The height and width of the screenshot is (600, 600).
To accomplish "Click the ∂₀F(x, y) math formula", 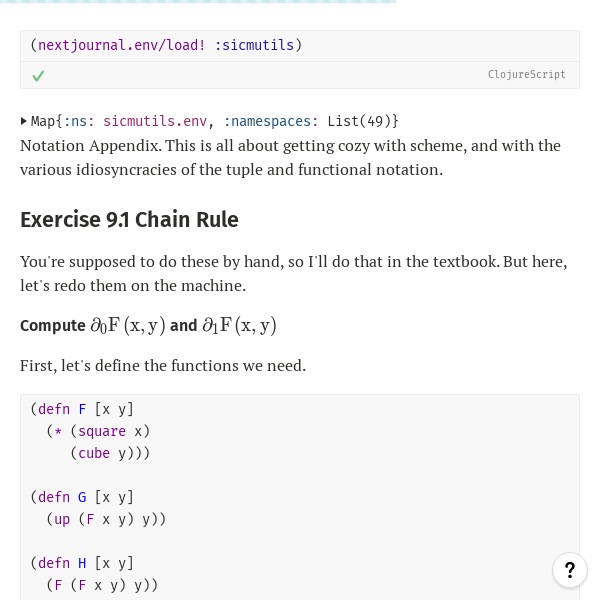I will (x=128, y=326).
